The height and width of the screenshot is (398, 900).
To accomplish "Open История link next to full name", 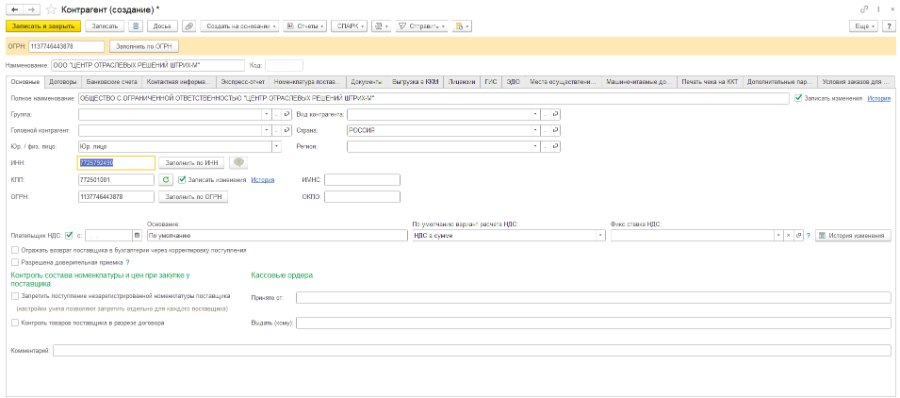I will 878,98.
